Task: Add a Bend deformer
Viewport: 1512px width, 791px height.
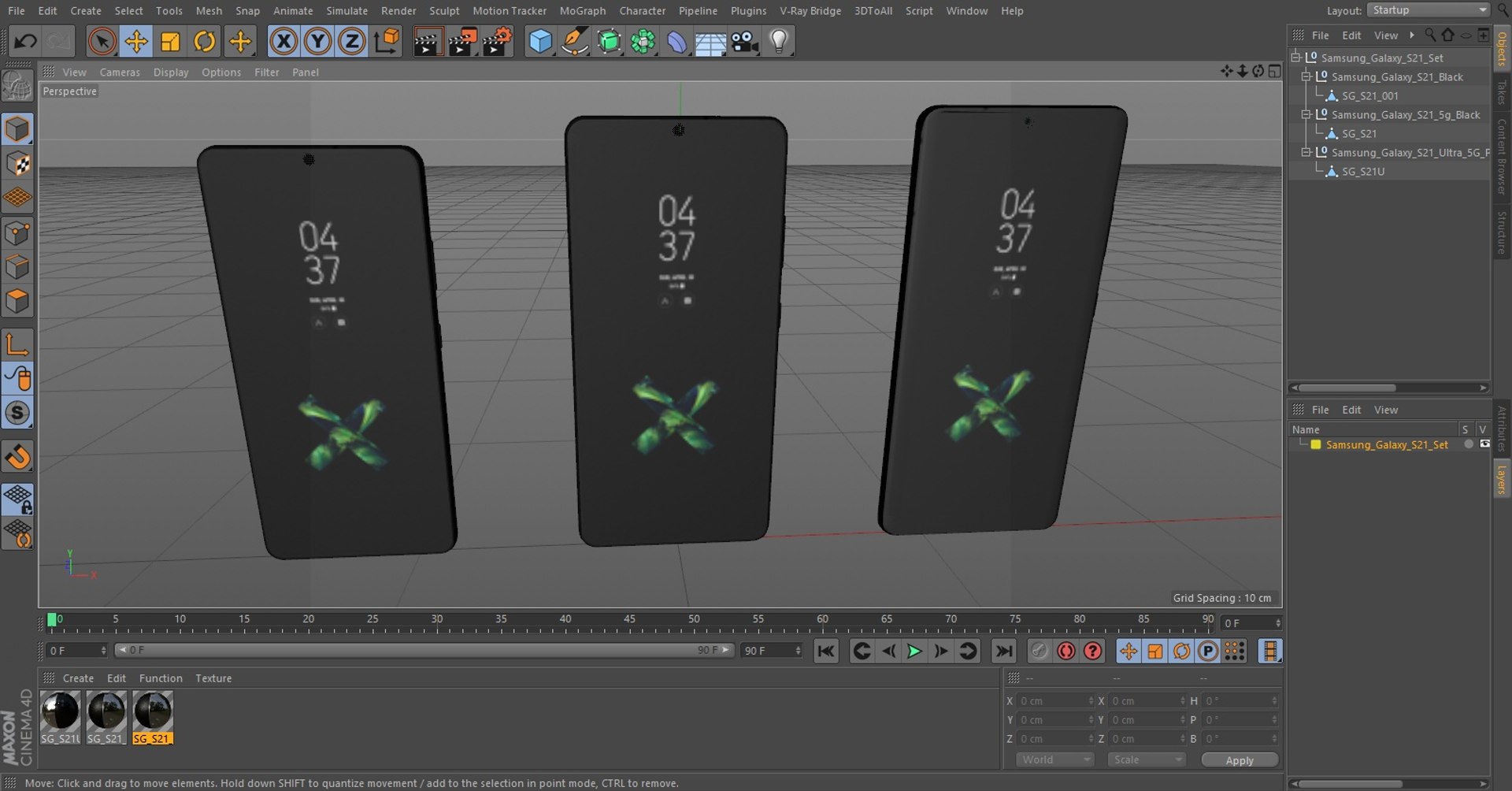Action: (677, 41)
